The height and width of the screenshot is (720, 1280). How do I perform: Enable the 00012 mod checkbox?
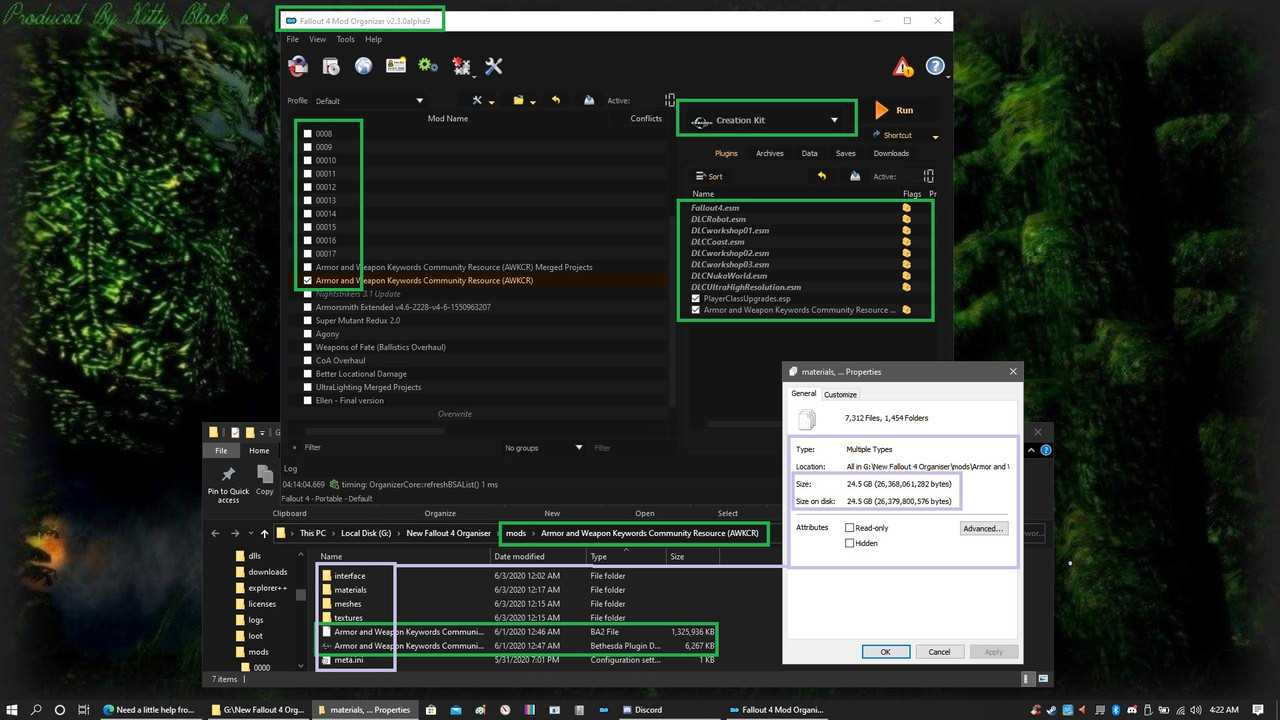[x=308, y=187]
